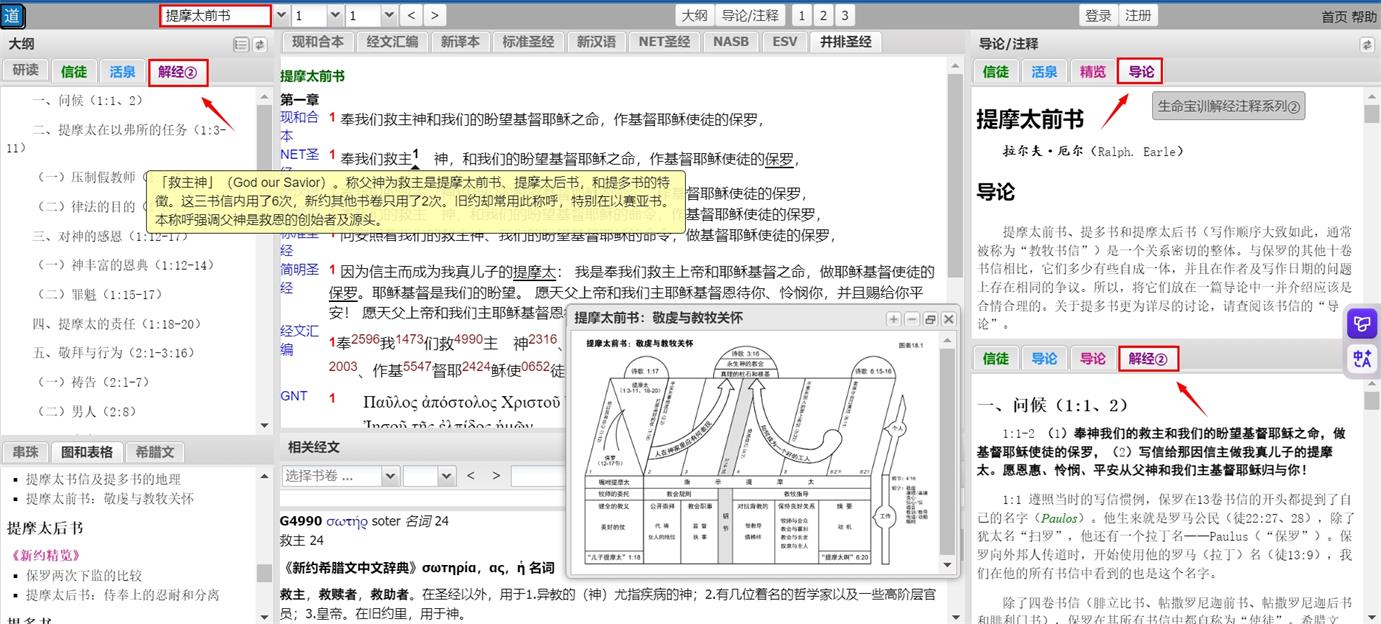
Task: Switch to the NET圣经 translation tab
Action: [x=665, y=41]
